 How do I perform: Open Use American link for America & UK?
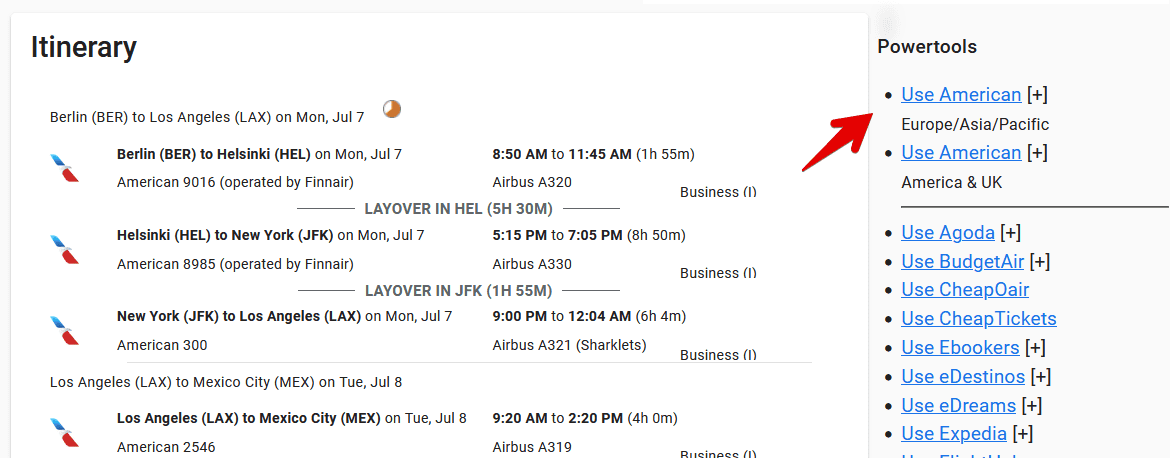[961, 153]
